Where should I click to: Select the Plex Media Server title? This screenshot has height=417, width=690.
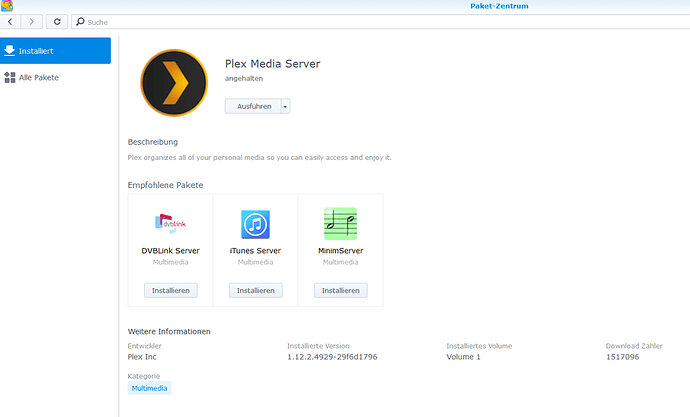point(272,64)
